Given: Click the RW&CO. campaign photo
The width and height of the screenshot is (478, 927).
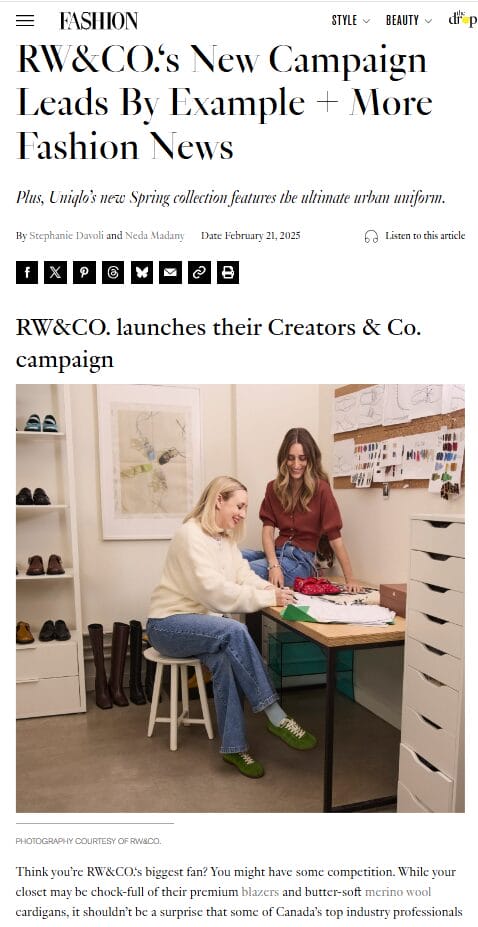Looking at the screenshot, I should pos(240,598).
